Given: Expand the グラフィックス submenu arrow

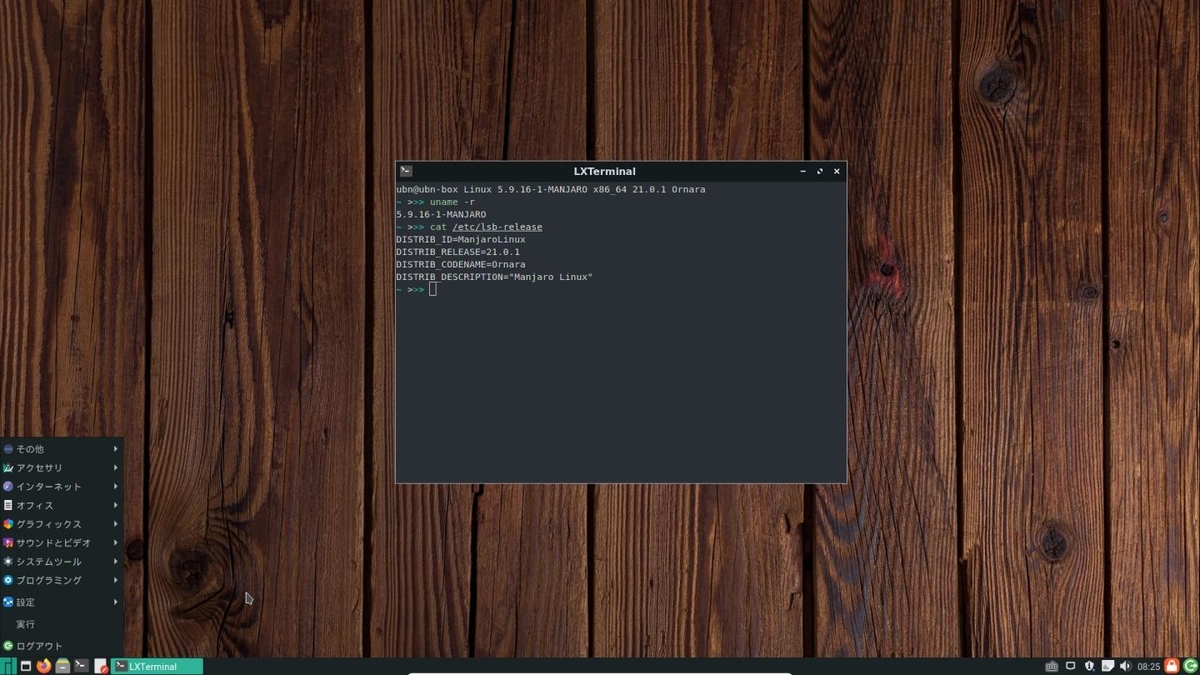Looking at the screenshot, I should tap(116, 524).
